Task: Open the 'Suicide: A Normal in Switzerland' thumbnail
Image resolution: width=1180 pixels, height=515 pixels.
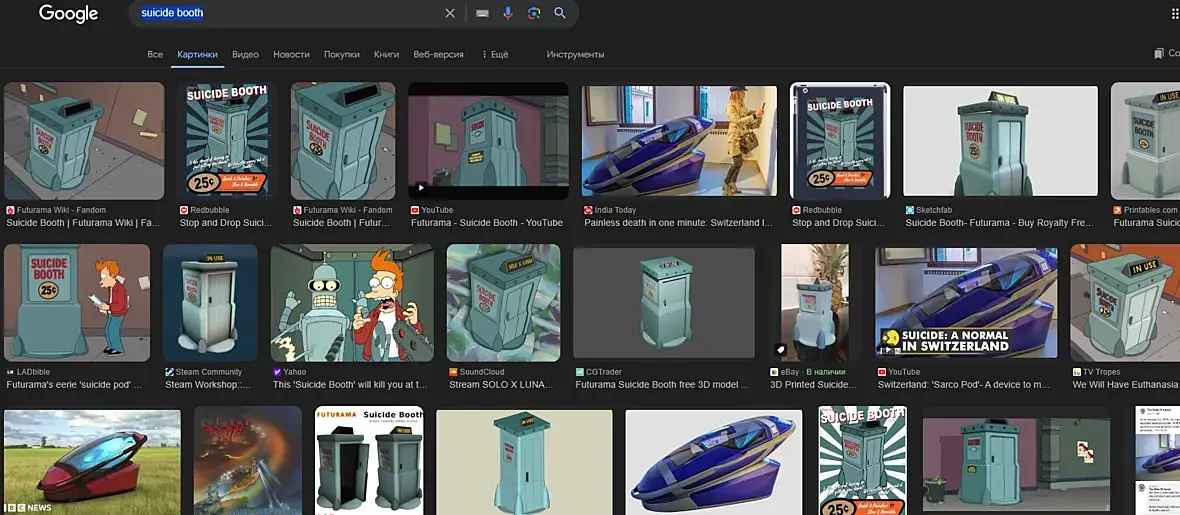Action: tap(966, 303)
